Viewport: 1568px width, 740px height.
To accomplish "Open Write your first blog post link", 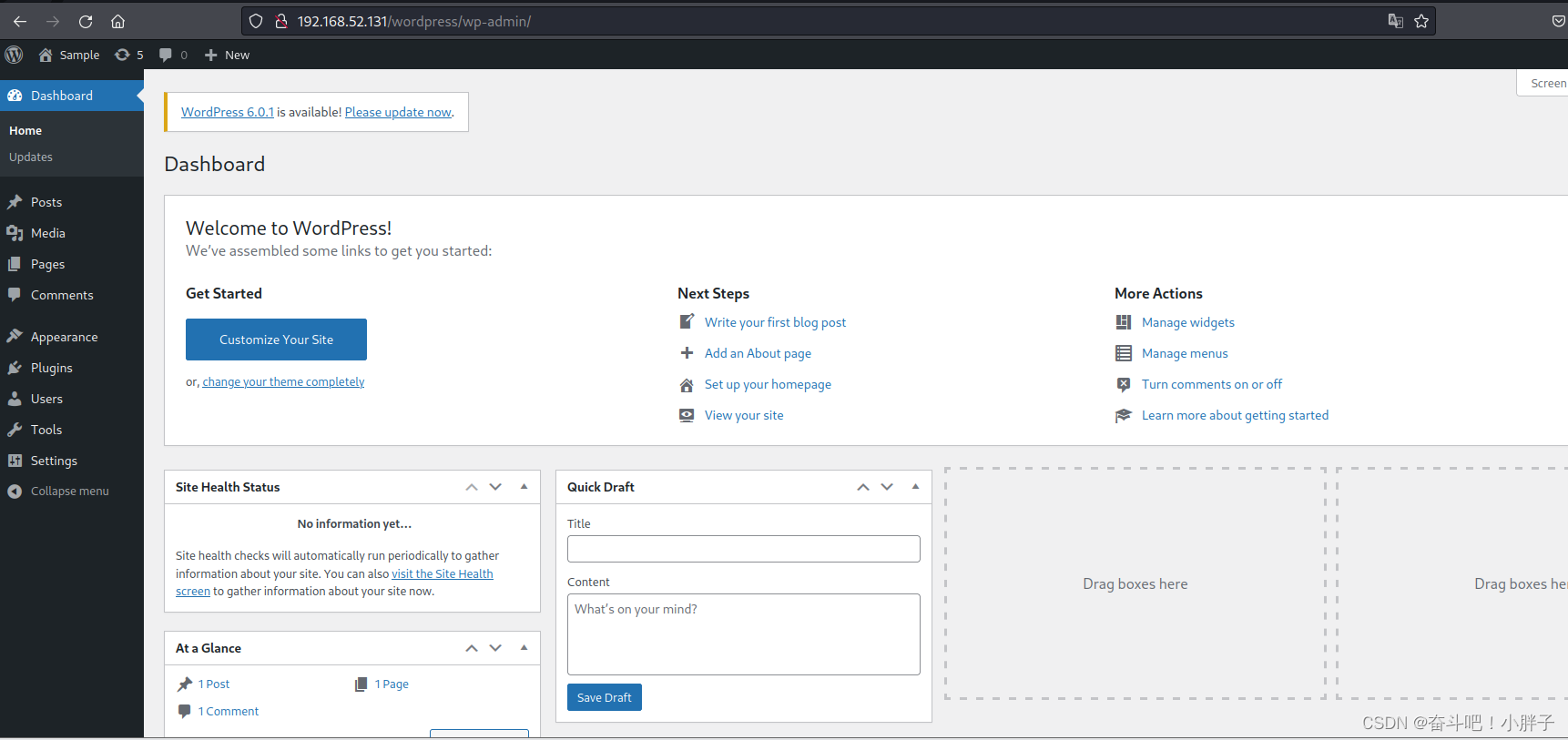I will point(775,322).
